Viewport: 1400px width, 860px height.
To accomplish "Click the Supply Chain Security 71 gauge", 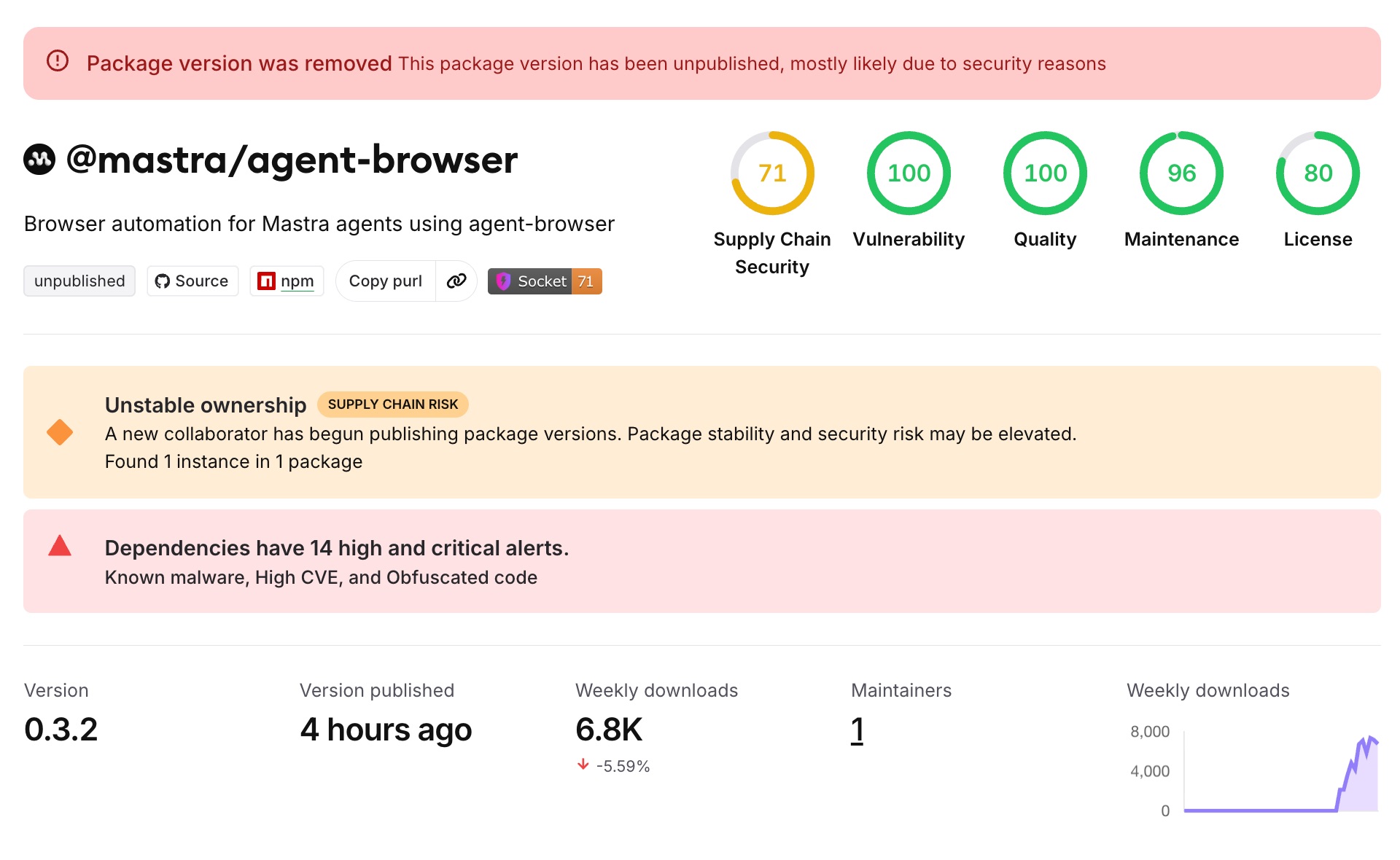I will tap(772, 173).
